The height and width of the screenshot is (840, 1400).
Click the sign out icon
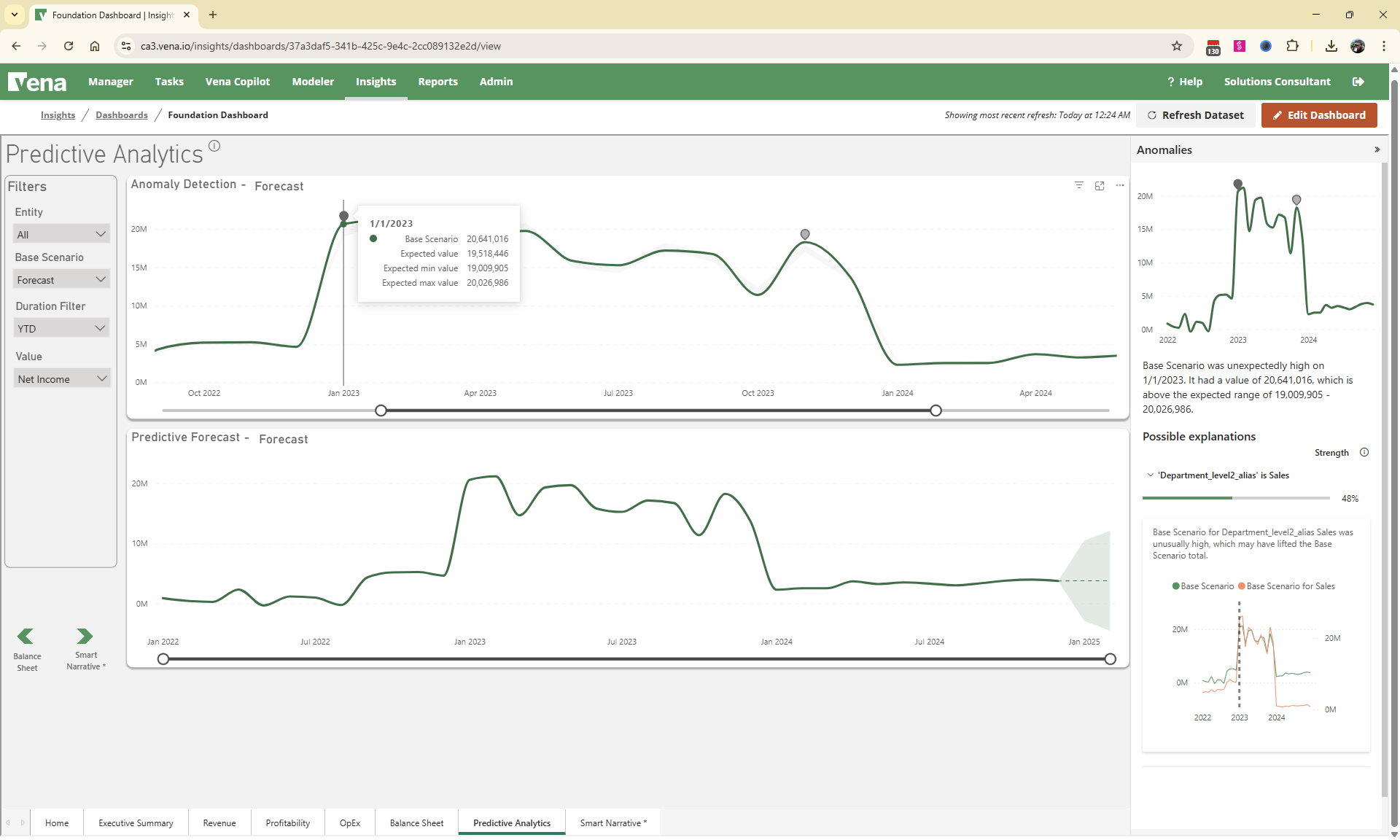pos(1358,82)
